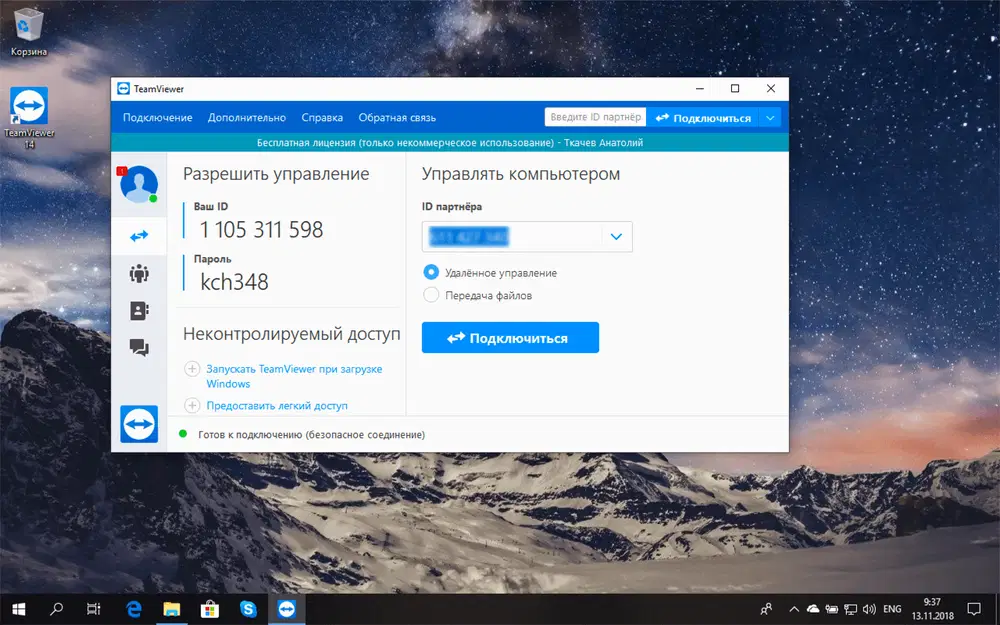Select the remote control arrows sidebar icon
Image resolution: width=1000 pixels, height=625 pixels.
coord(139,237)
